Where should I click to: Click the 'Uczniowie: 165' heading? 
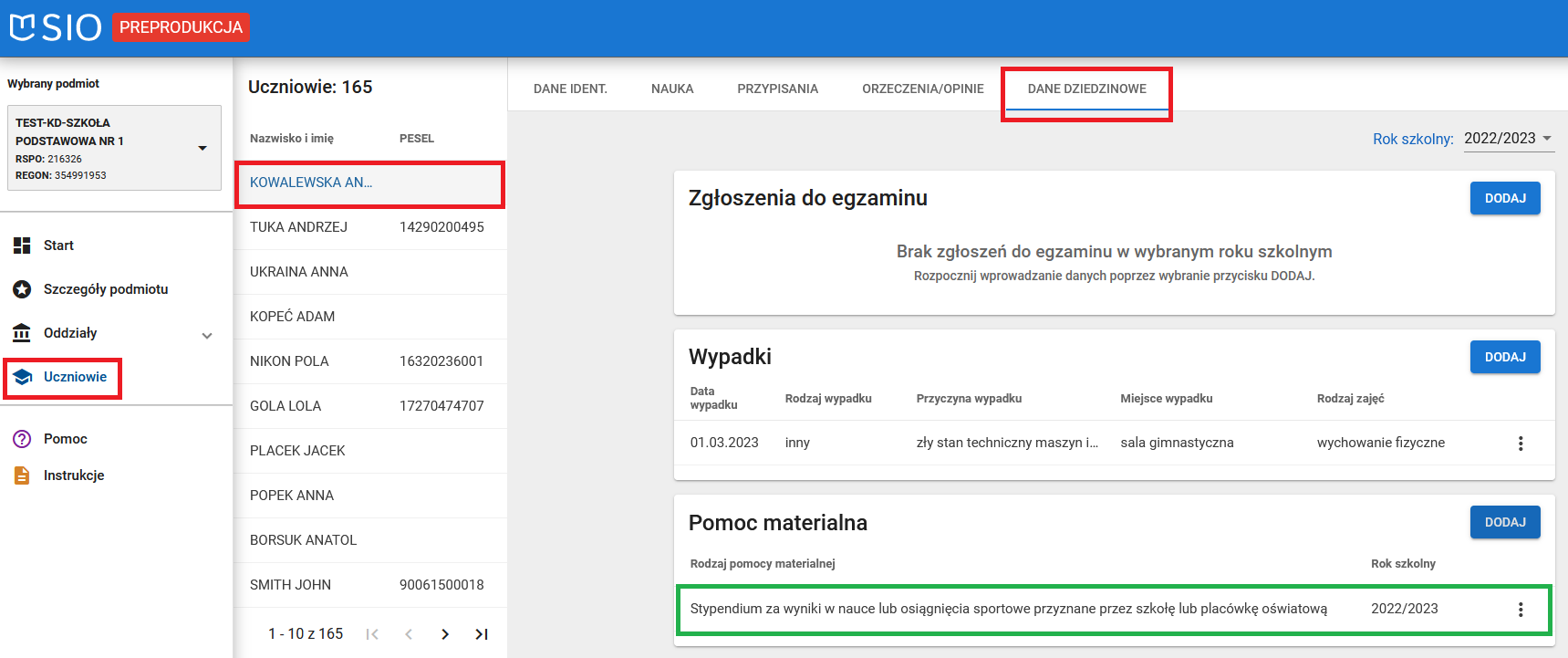[x=310, y=87]
